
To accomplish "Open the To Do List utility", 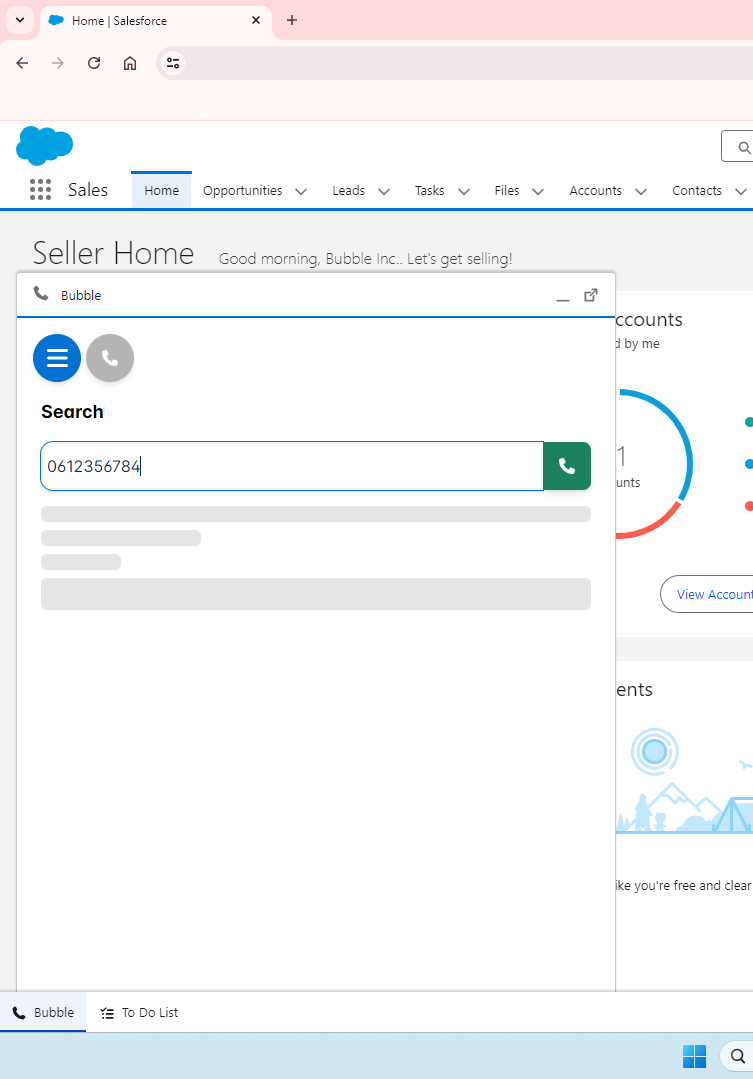I will click(139, 1012).
